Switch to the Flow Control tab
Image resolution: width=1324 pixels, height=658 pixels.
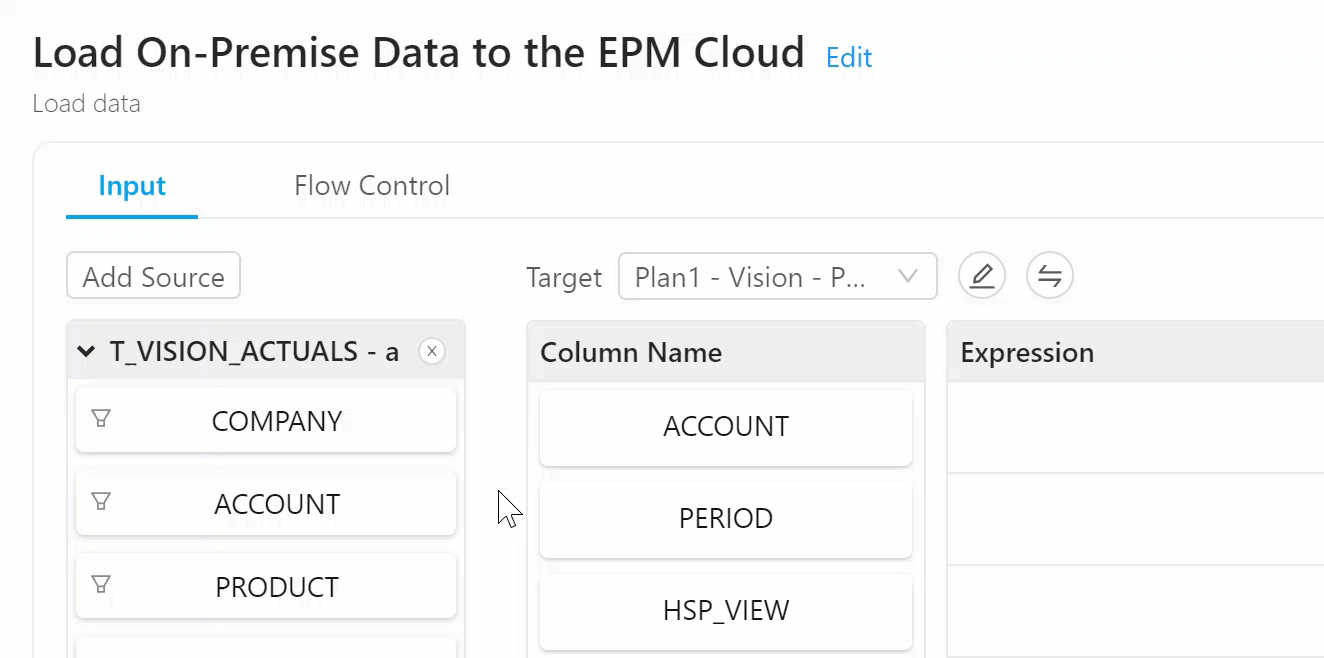click(x=371, y=185)
